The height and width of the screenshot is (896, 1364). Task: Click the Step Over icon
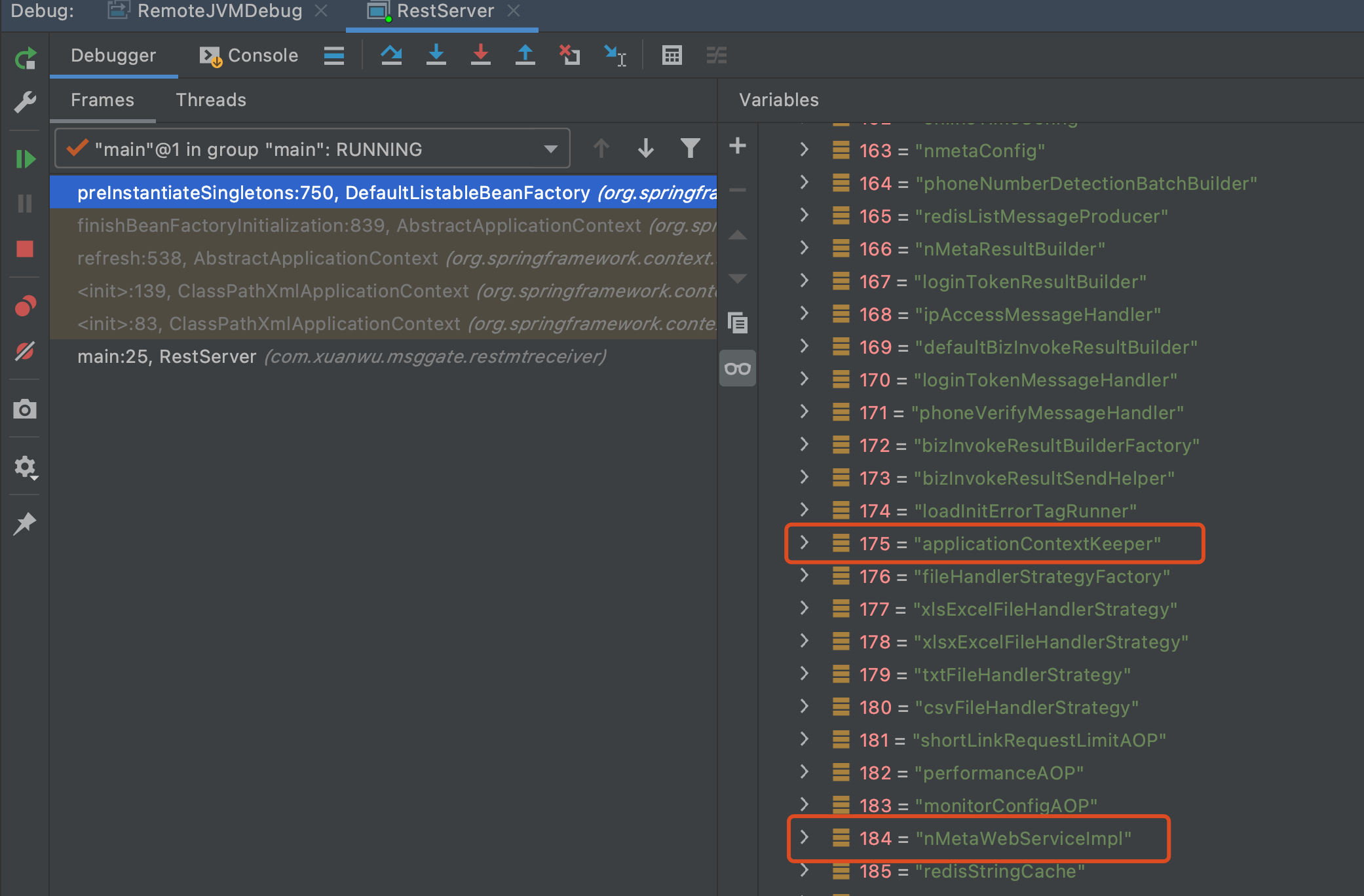click(392, 56)
